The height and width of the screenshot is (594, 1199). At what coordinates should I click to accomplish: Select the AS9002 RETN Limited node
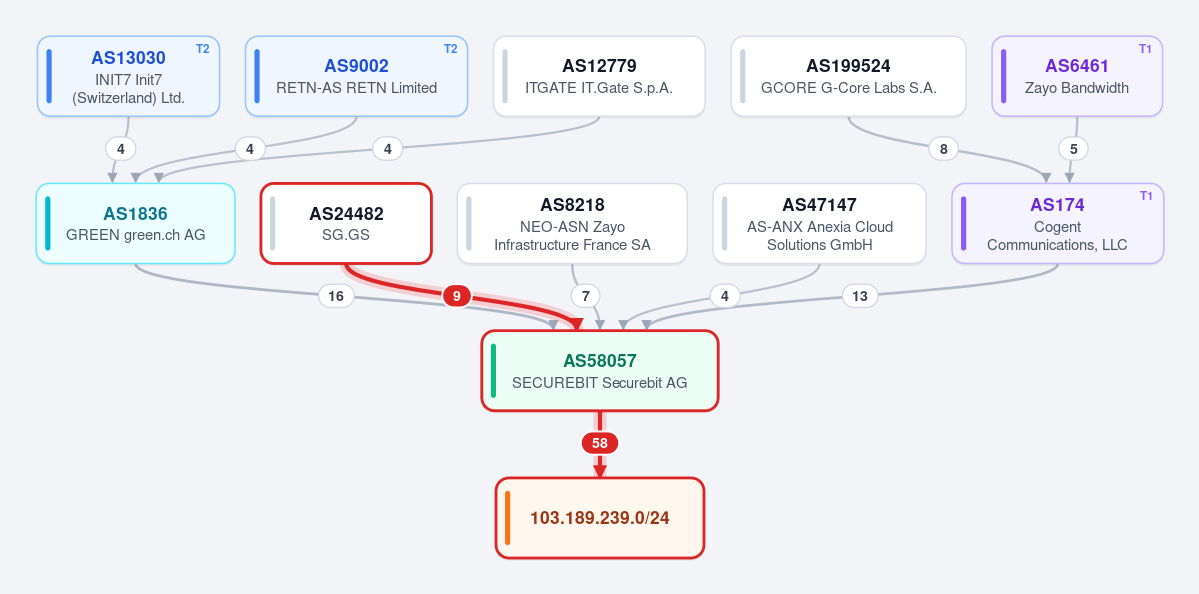pyautogui.click(x=356, y=76)
